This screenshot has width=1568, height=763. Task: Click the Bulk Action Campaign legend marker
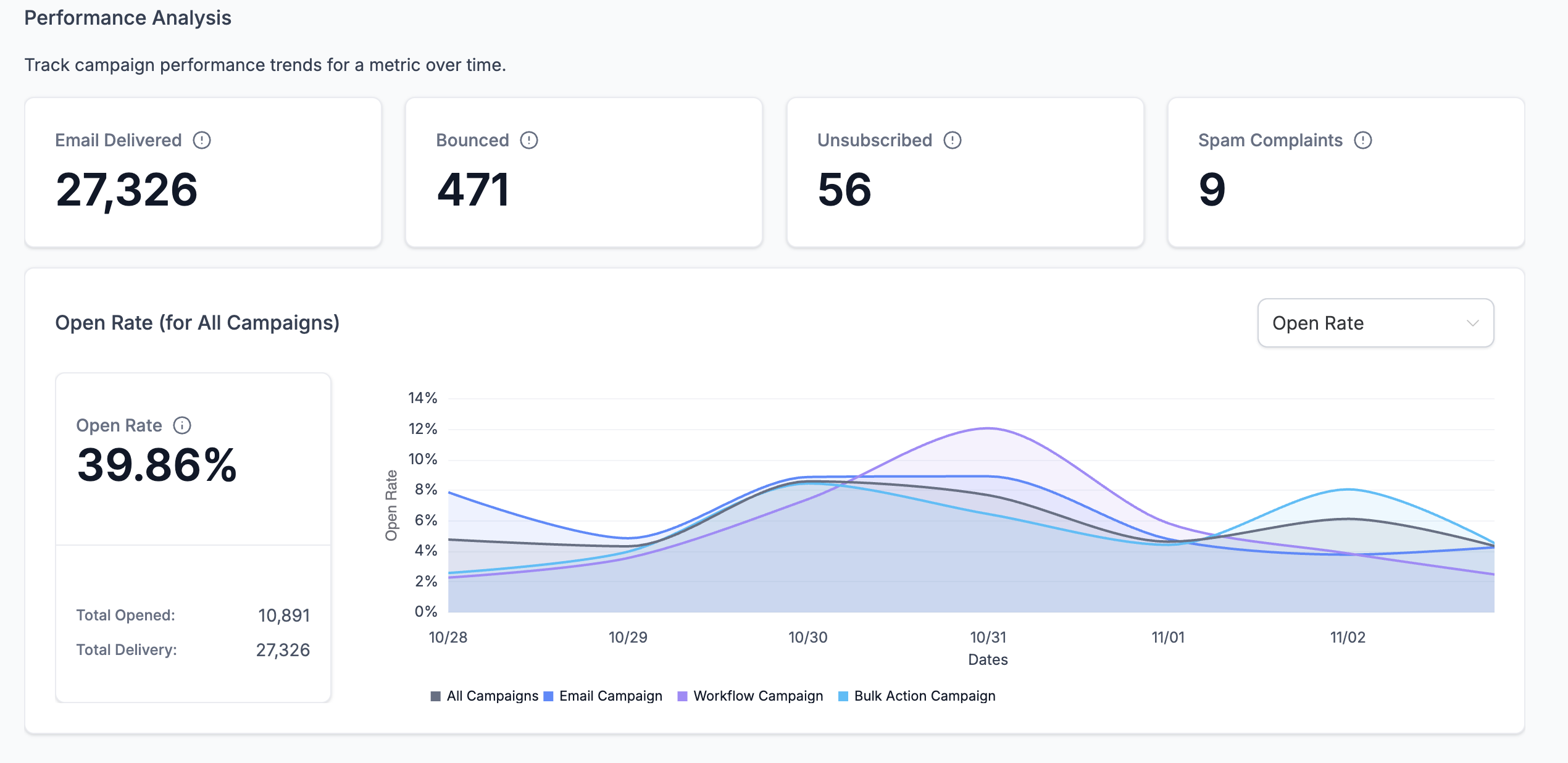click(843, 696)
